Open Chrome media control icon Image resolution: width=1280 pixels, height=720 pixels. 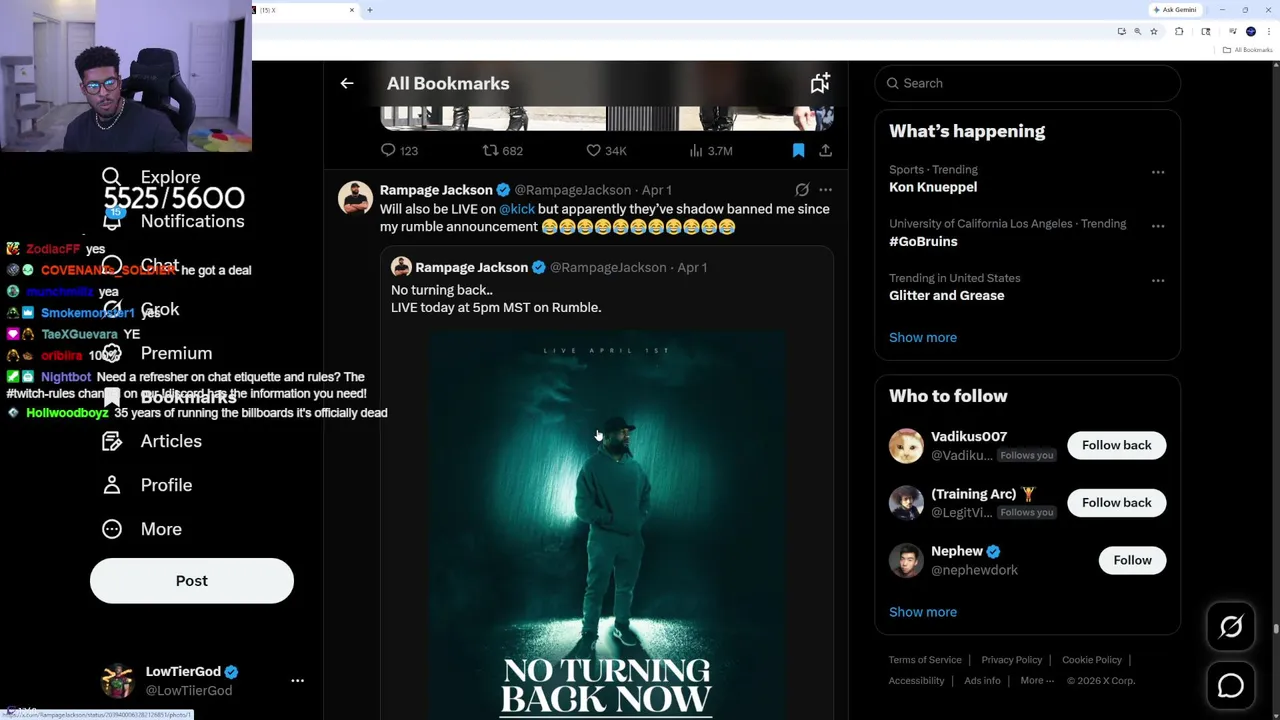[x=1232, y=31]
